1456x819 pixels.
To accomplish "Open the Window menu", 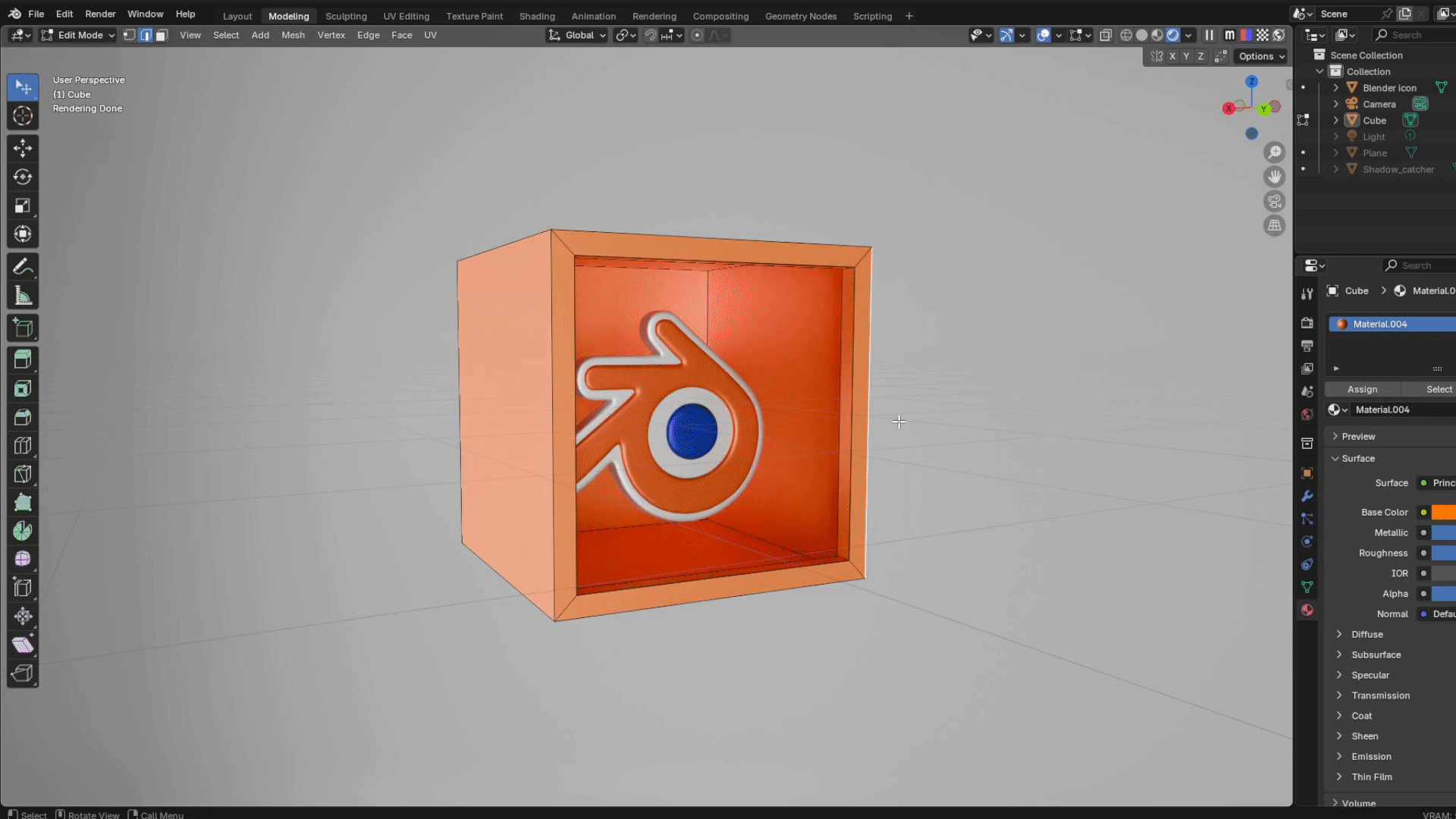I will point(145,14).
